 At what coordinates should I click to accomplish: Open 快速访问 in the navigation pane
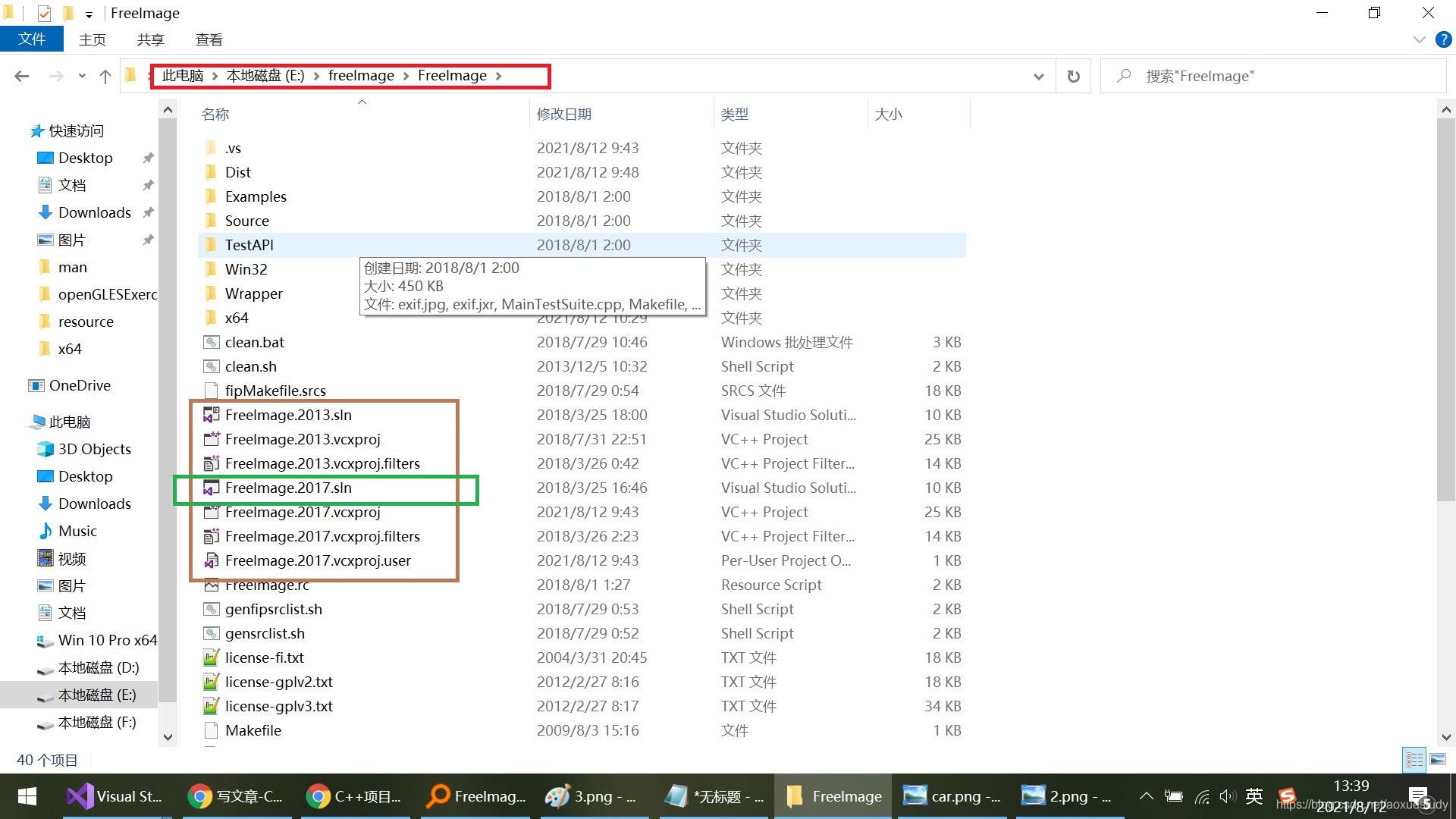tap(76, 130)
